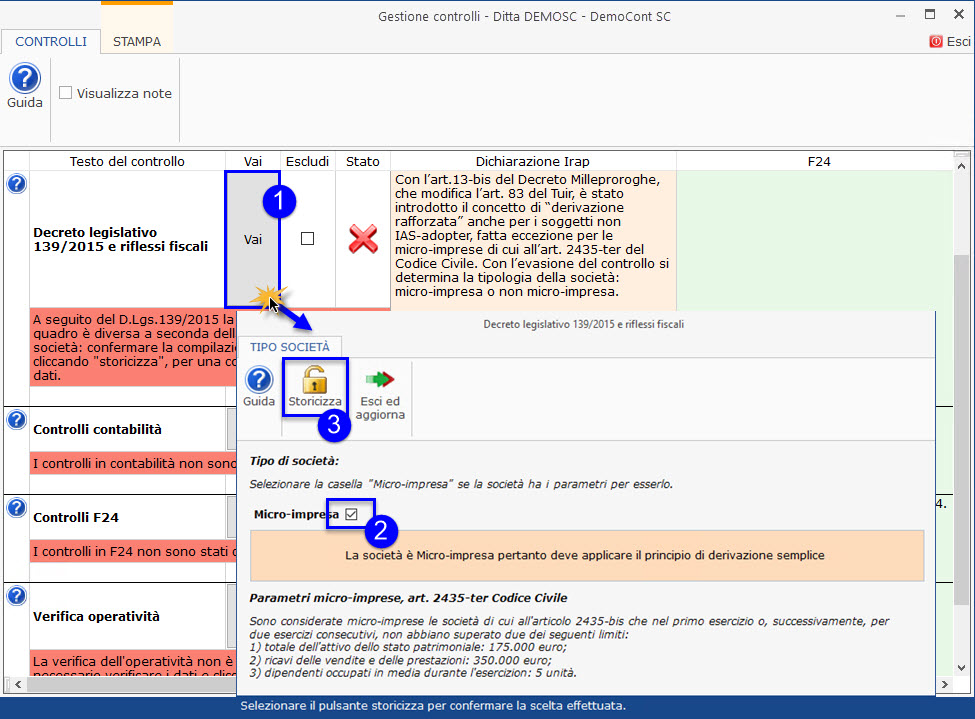
Task: Click the F24 column header
Action: (819, 161)
